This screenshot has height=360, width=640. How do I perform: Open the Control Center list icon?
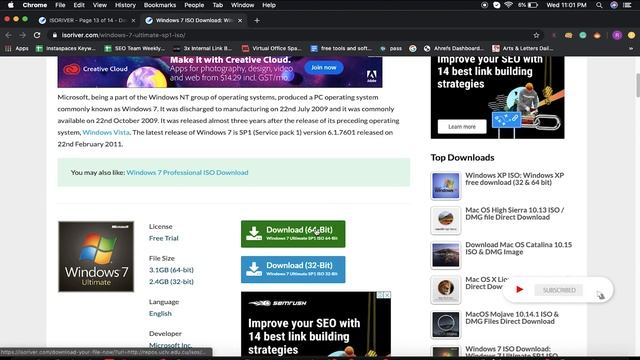627,5
